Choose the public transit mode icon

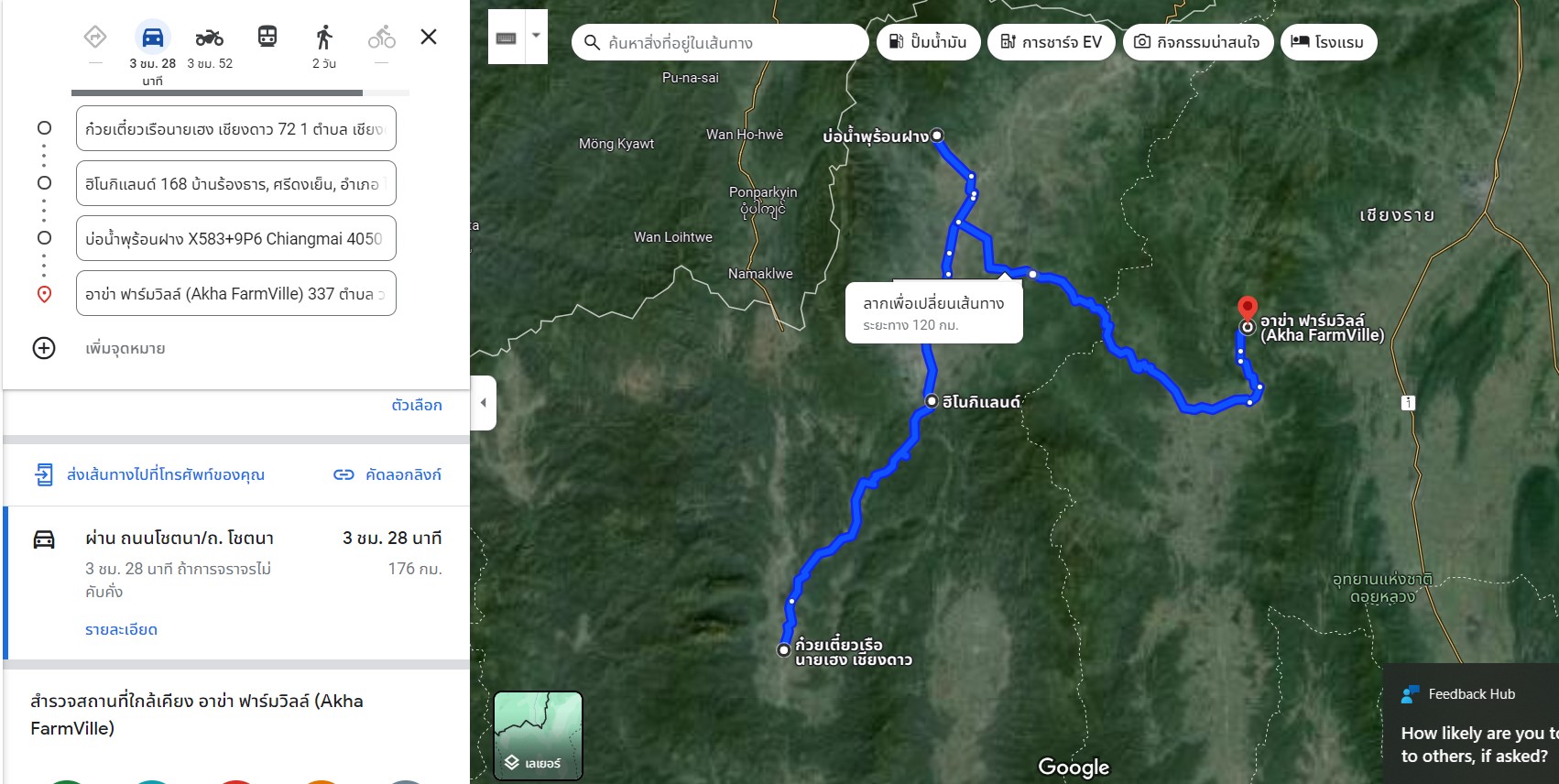click(267, 37)
